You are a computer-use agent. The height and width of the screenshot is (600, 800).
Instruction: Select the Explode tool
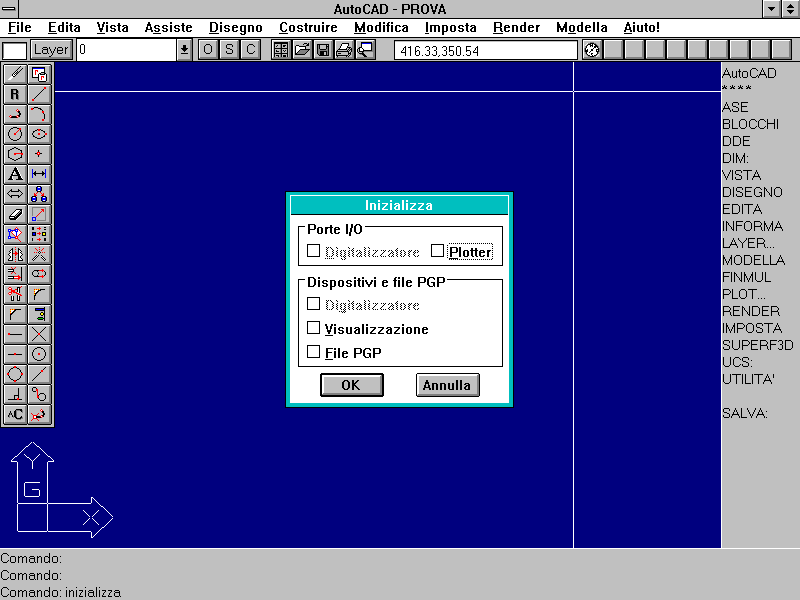pos(39,254)
